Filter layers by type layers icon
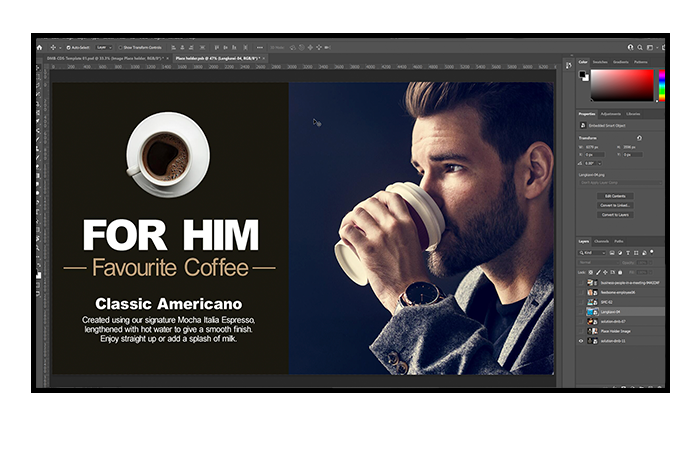 coord(628,253)
